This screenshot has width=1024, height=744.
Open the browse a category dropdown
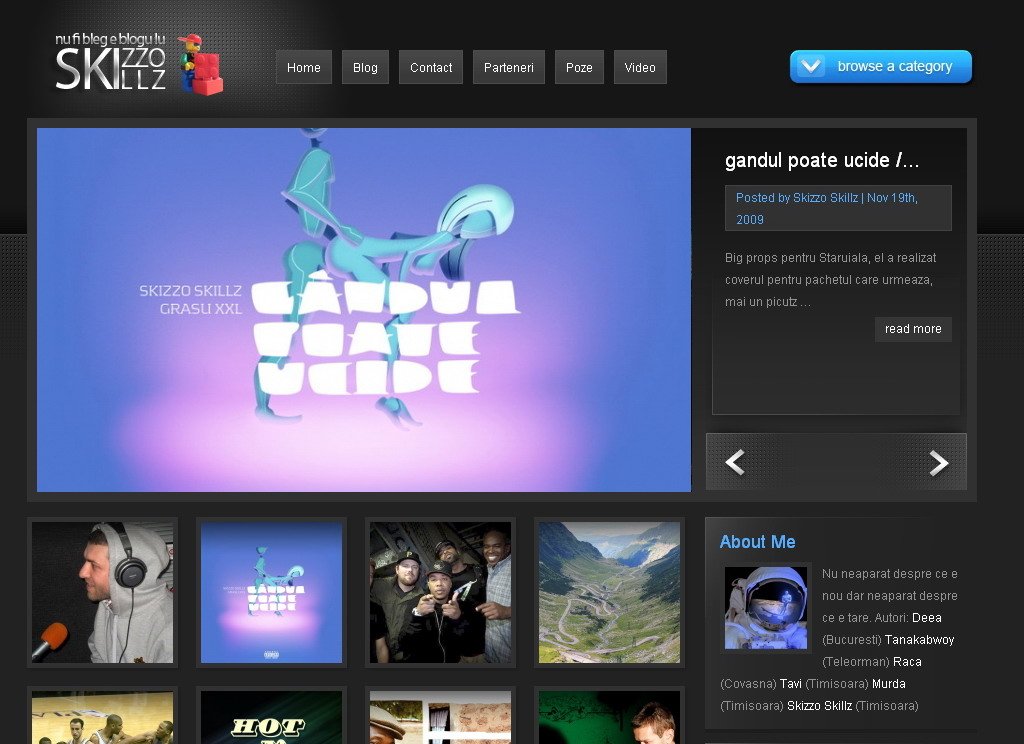coord(881,67)
